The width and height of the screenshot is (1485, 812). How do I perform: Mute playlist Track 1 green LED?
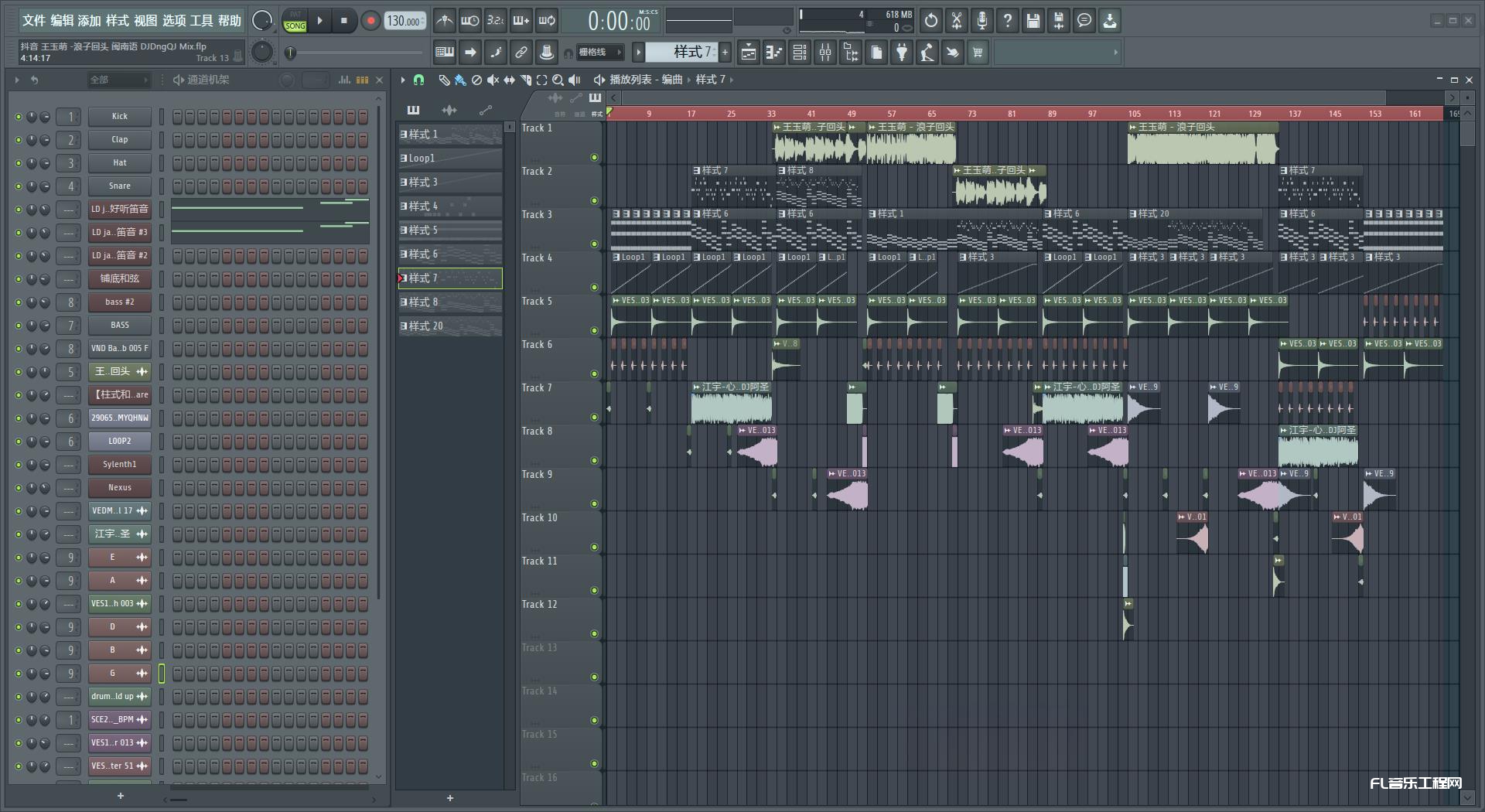pyautogui.click(x=594, y=158)
